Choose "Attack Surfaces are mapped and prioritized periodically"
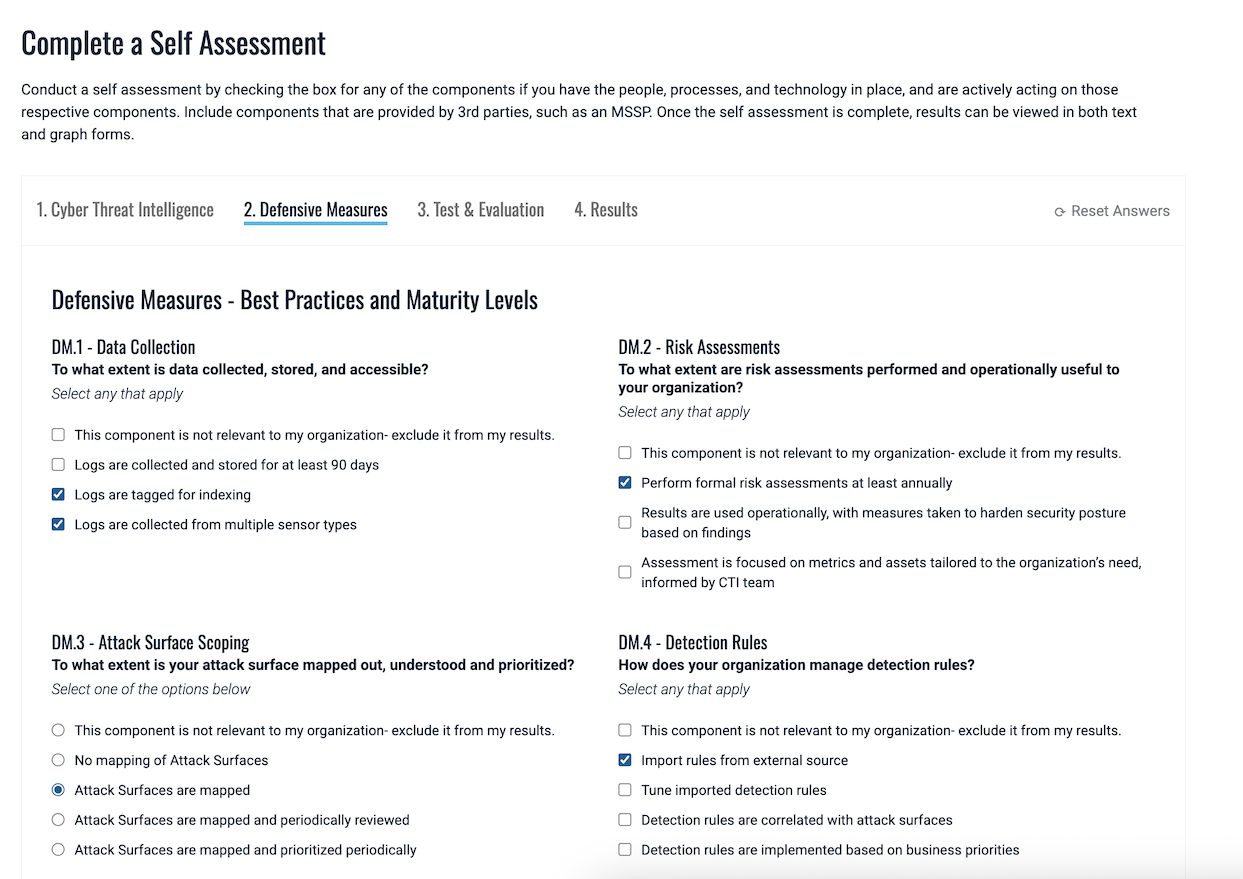Viewport: 1243px width, 879px height. [57, 850]
